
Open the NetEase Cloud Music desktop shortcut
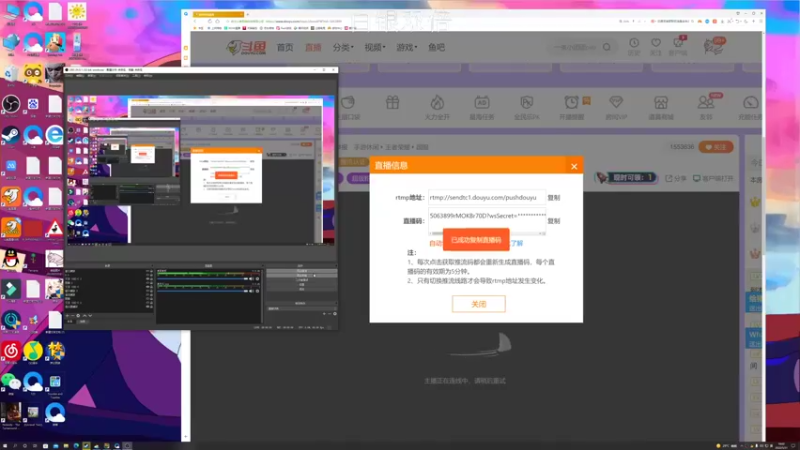click(x=11, y=351)
